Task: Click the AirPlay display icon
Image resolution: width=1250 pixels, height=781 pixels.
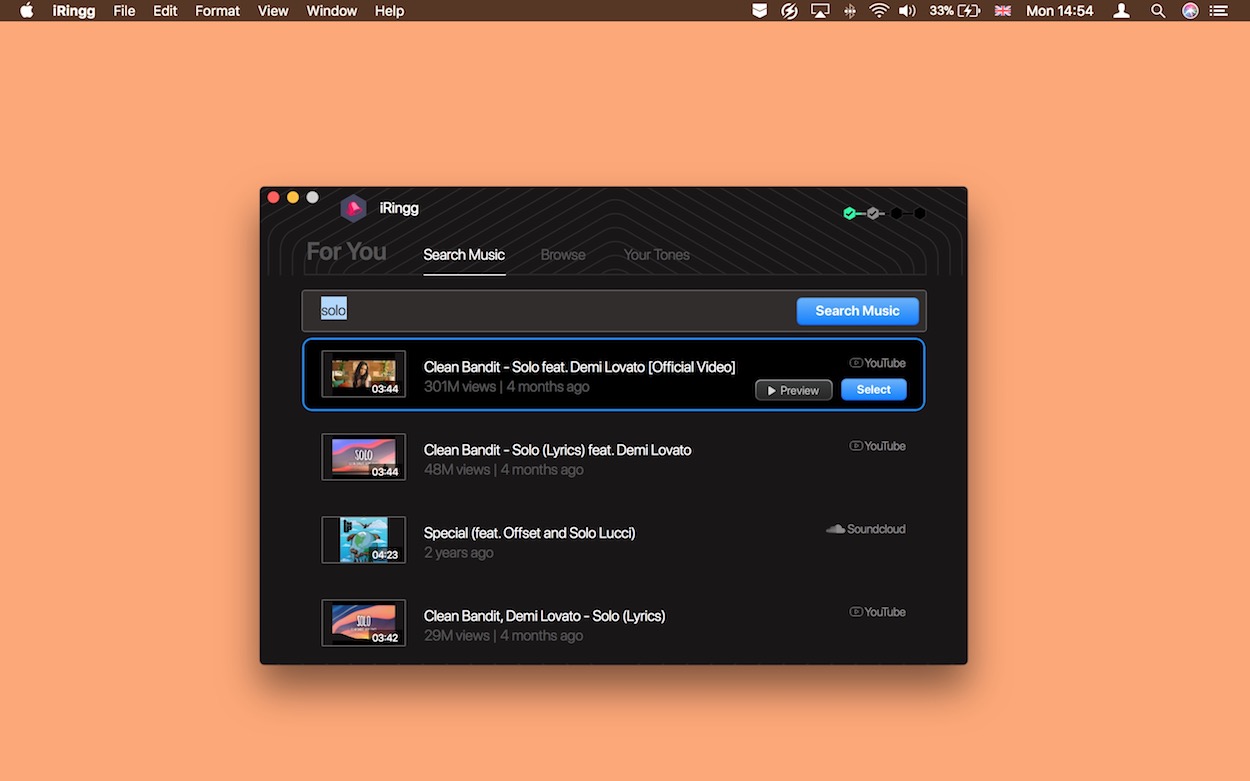Action: tap(820, 11)
